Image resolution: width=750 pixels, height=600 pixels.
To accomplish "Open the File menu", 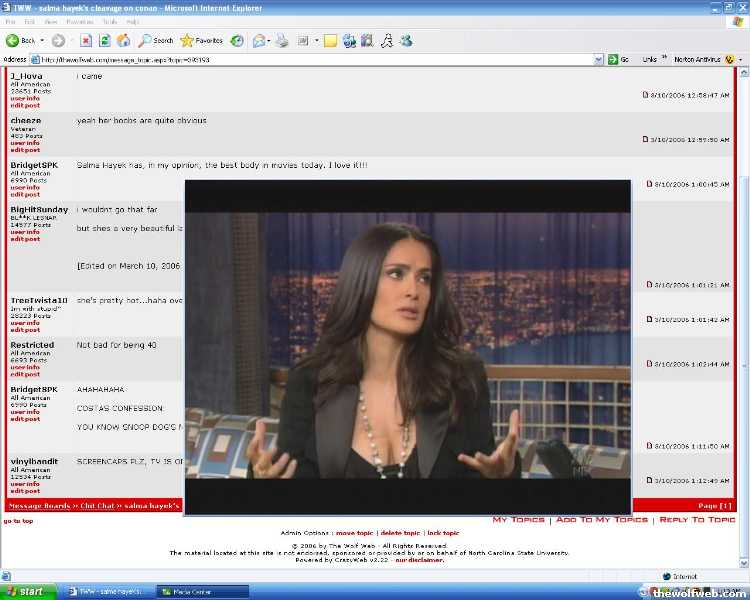I will [x=11, y=21].
